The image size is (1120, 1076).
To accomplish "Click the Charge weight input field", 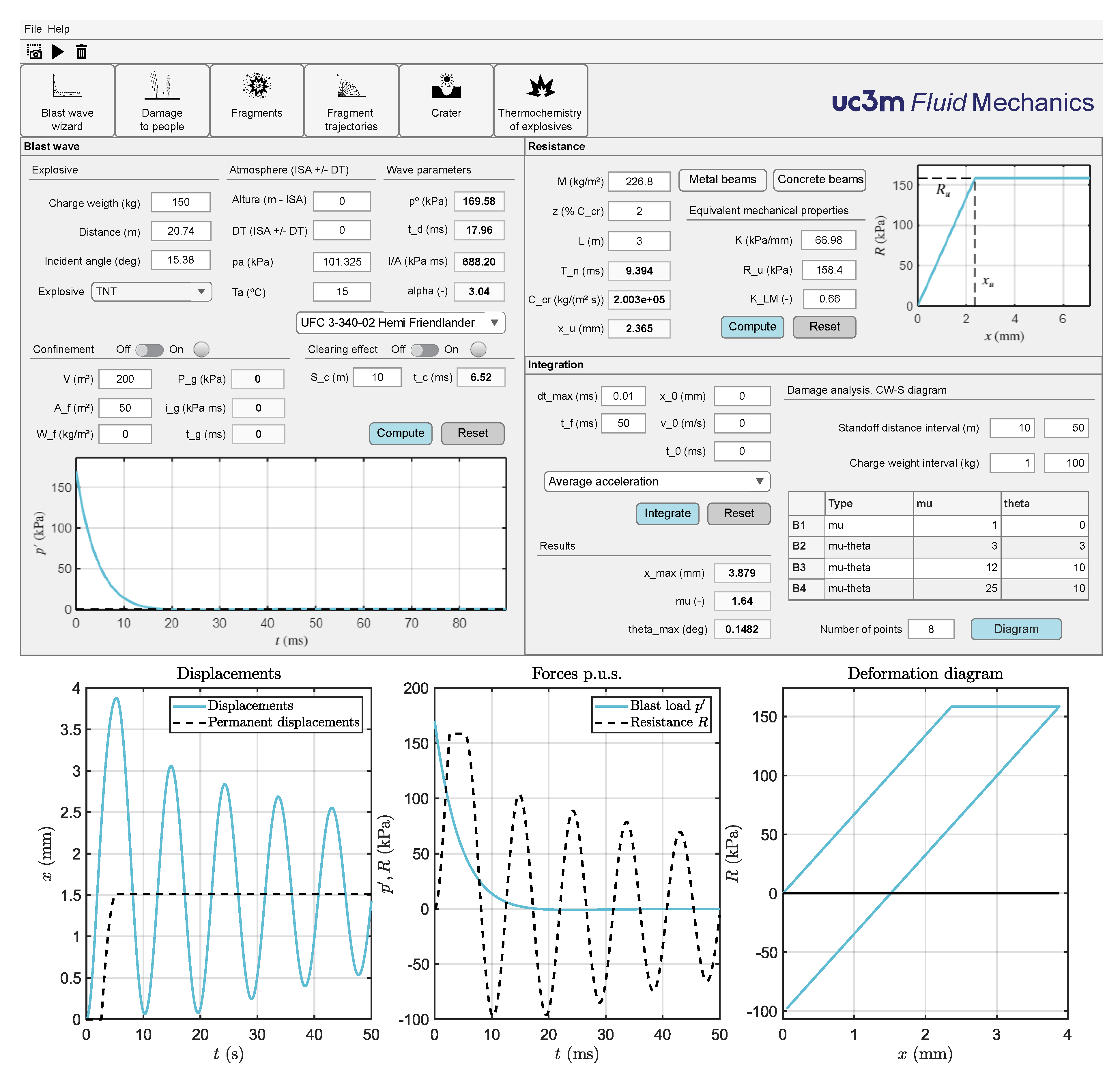I will pyautogui.click(x=181, y=202).
